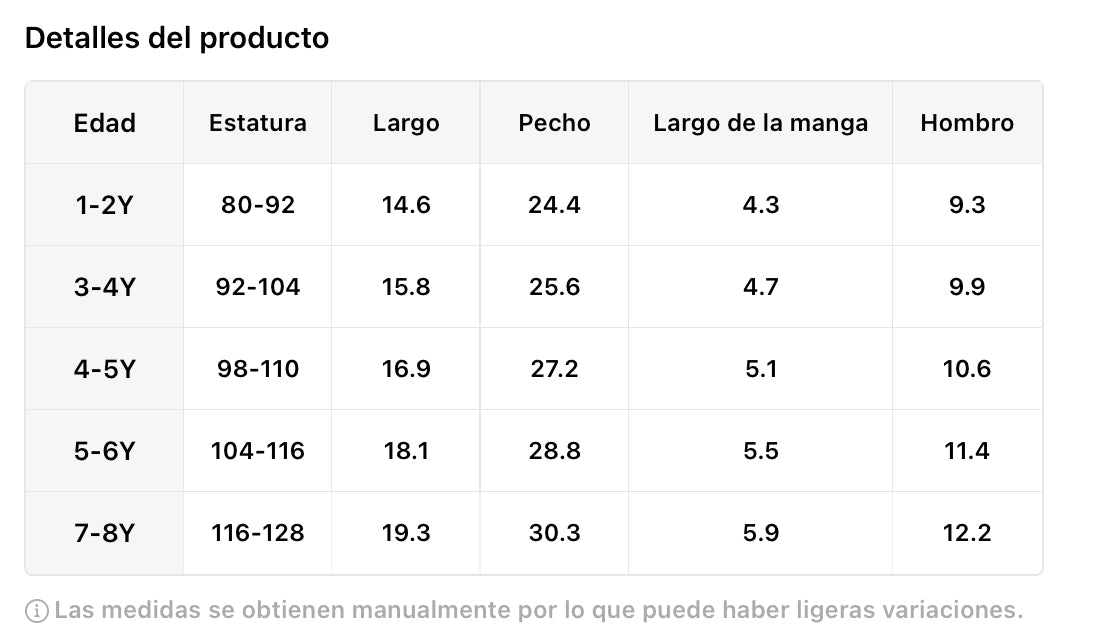Select the 7-8Y age row label
Screen dimensions: 1107x640
(104, 533)
